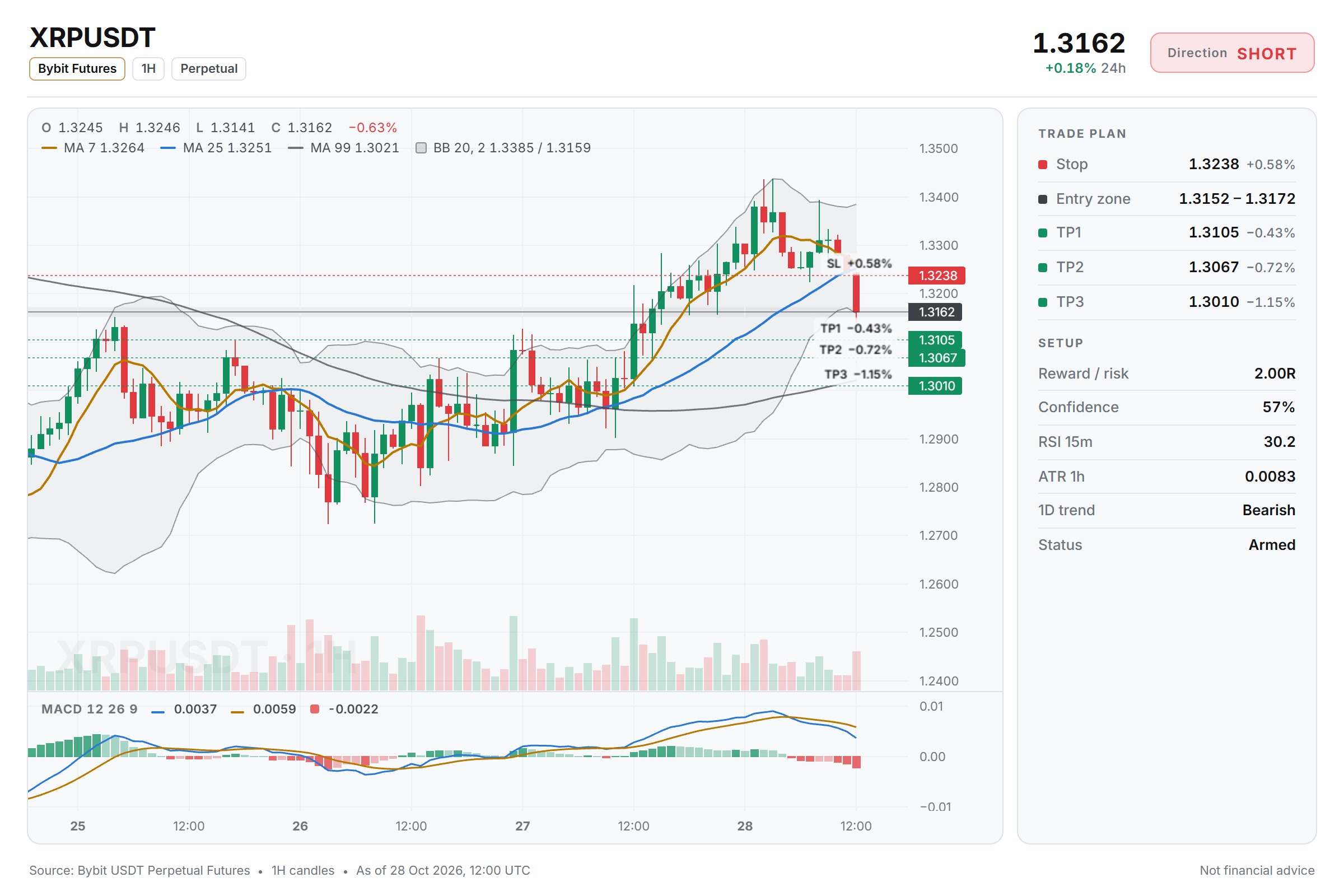Click the MA 99 gray legend marker

pos(296,148)
